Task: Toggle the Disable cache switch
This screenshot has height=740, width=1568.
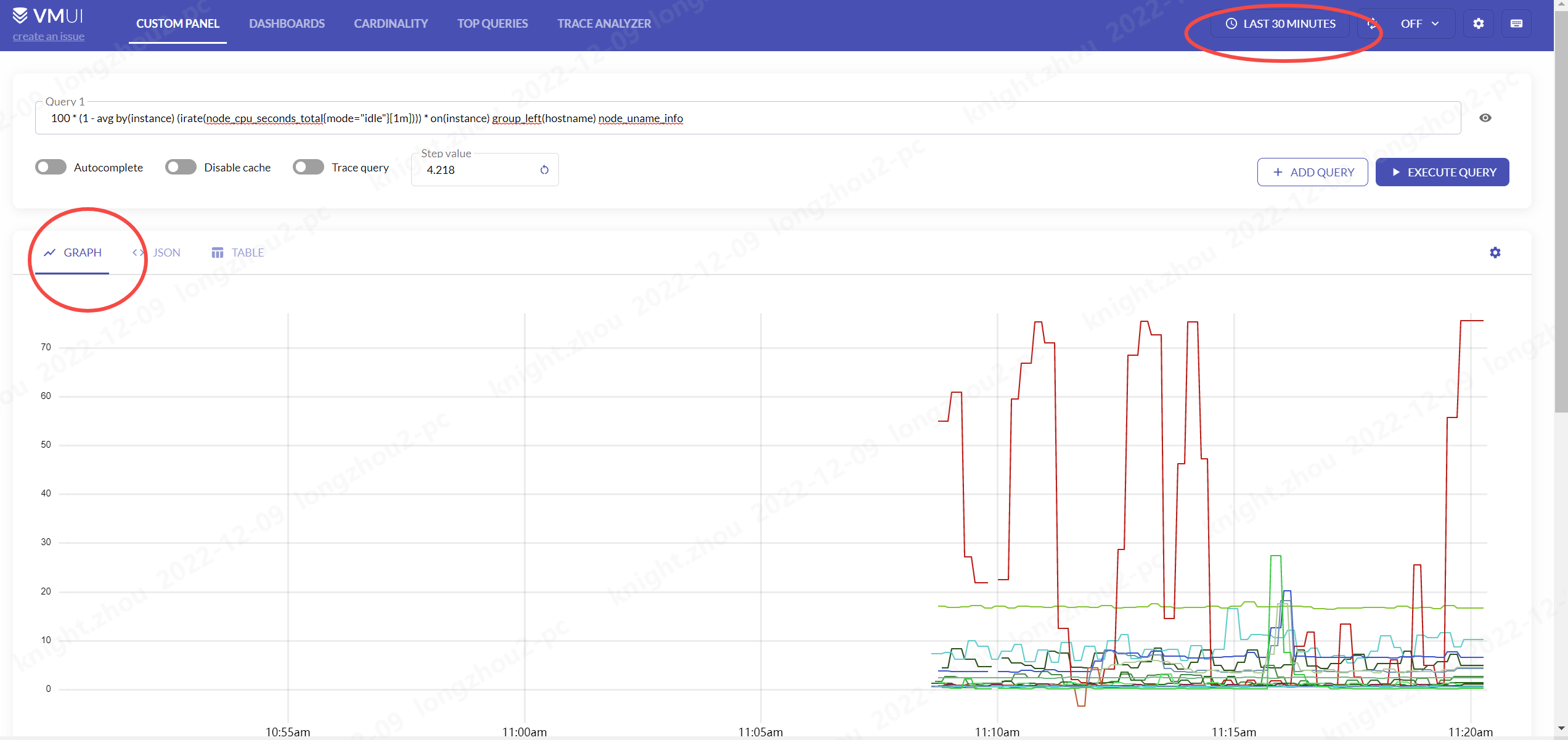Action: pyautogui.click(x=181, y=167)
